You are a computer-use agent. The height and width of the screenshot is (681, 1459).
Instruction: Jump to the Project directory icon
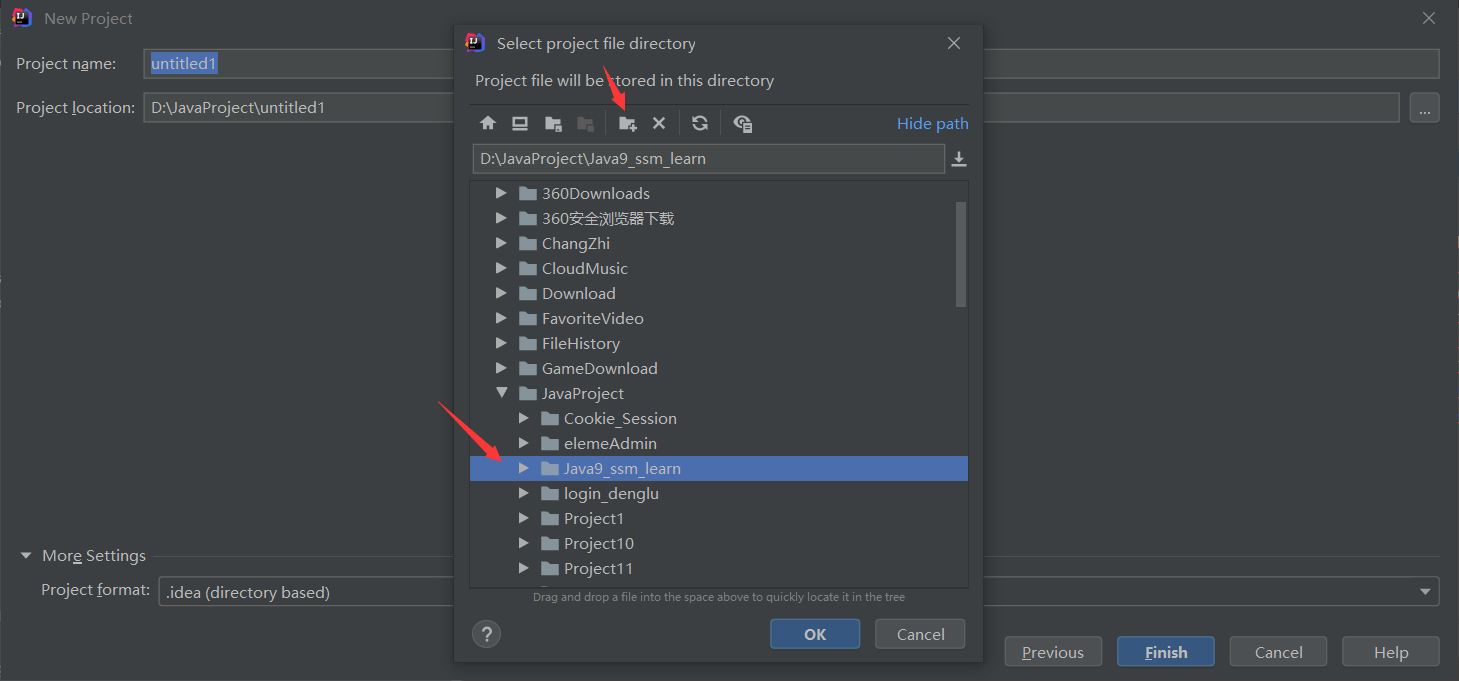pos(553,123)
